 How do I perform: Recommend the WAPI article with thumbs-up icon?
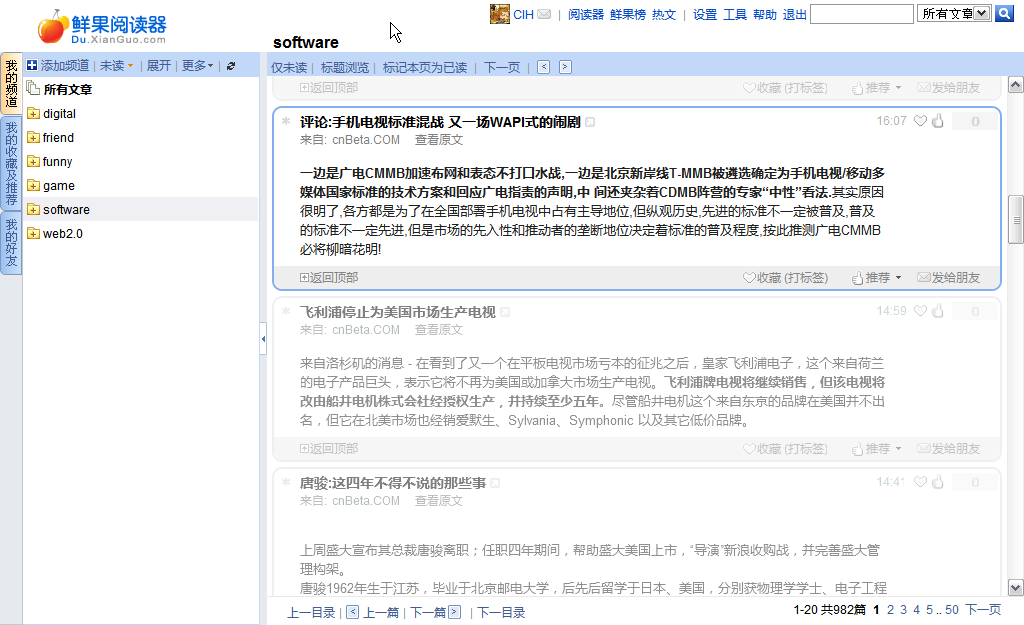pyautogui.click(x=936, y=120)
